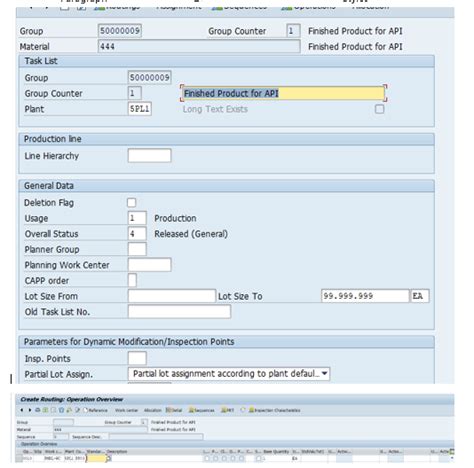The width and height of the screenshot is (474, 468).
Task: Click the EA unit field
Action: (420, 296)
